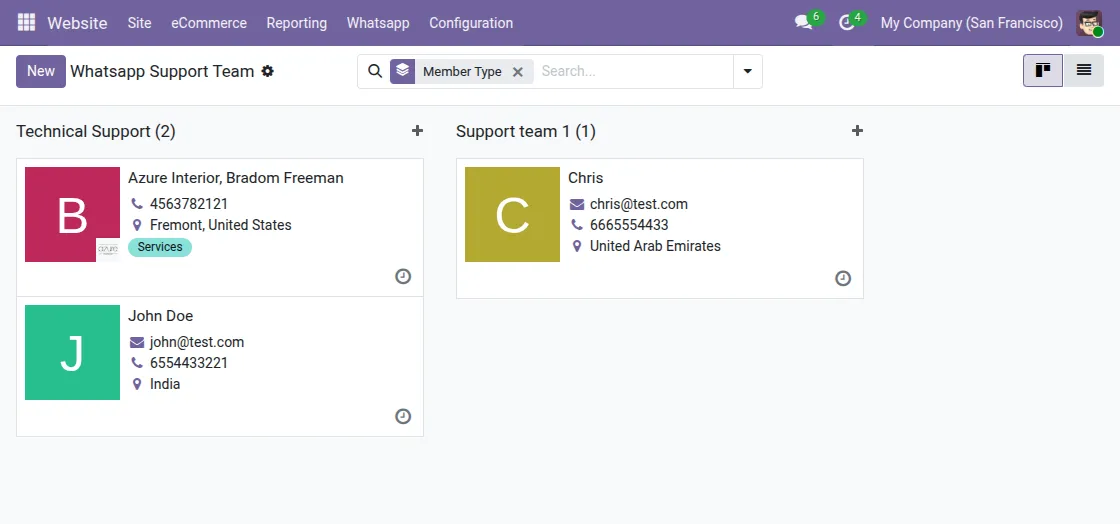Add a record in Technical Support column
The image size is (1120, 524).
(x=417, y=131)
